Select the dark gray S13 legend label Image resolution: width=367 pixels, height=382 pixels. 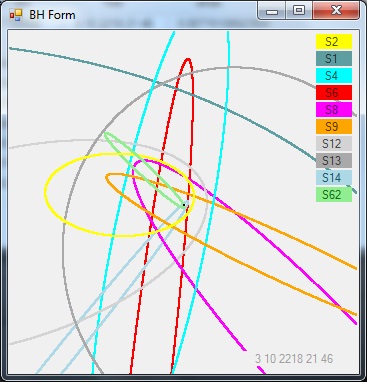pyautogui.click(x=334, y=161)
